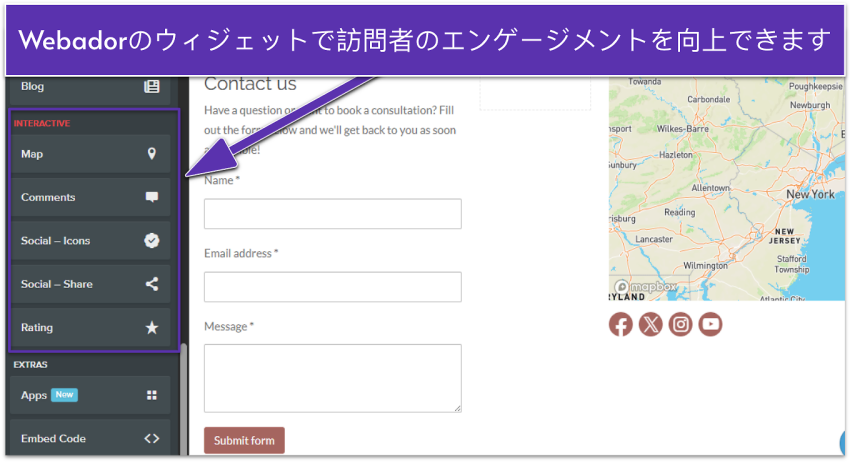
Task: Add the Social – Share widget
Action: (90, 284)
